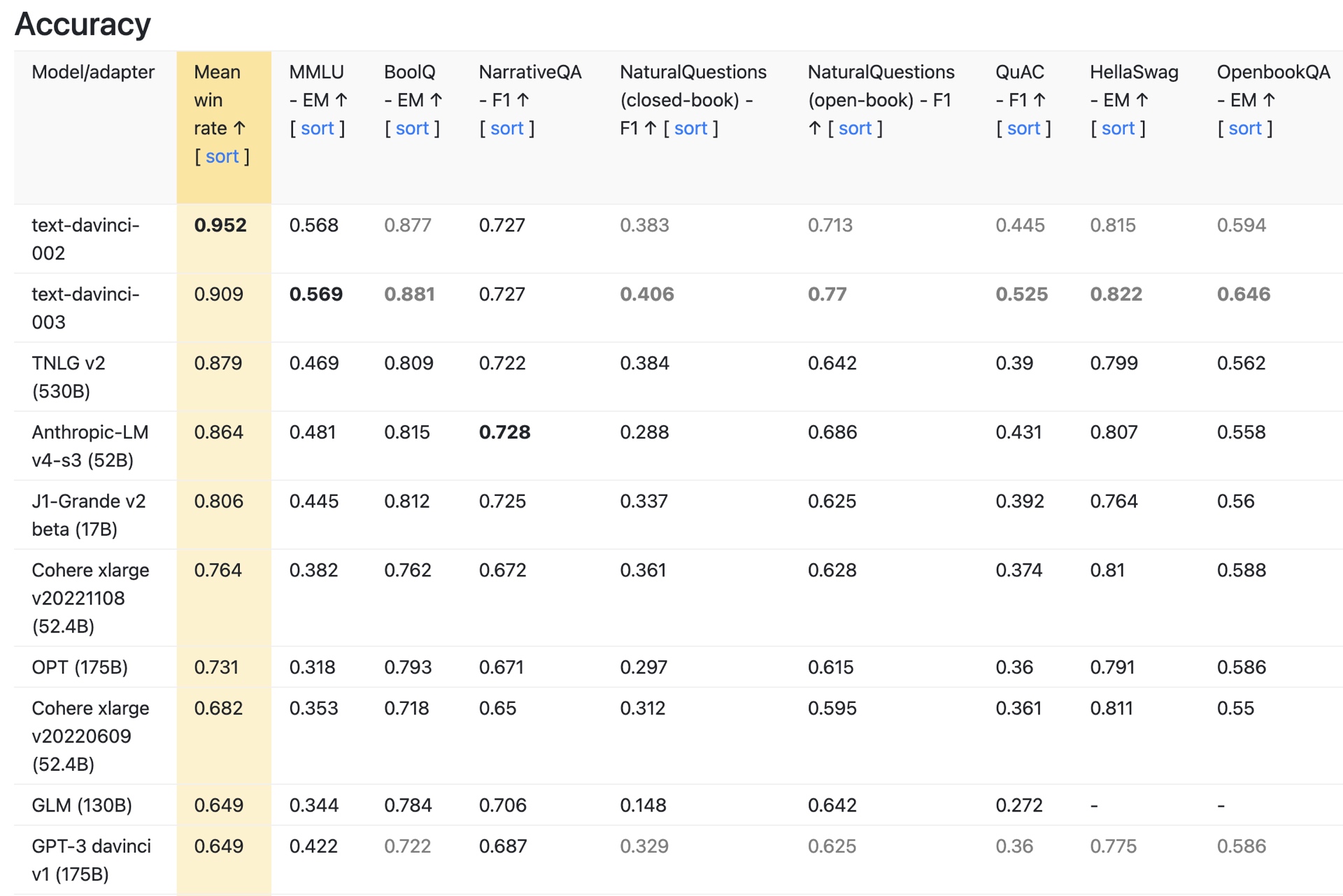
Task: Click the 0.764 mean win rate value
Action: click(x=218, y=570)
